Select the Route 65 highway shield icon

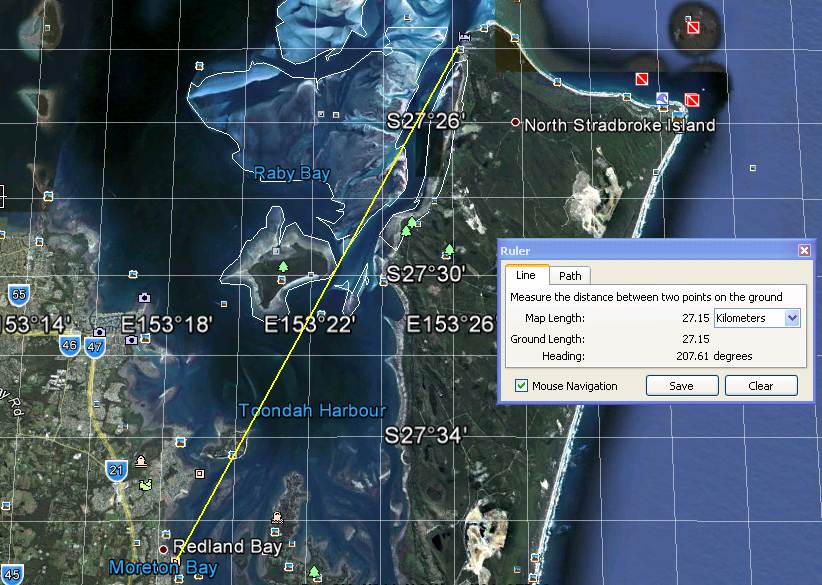point(18,295)
